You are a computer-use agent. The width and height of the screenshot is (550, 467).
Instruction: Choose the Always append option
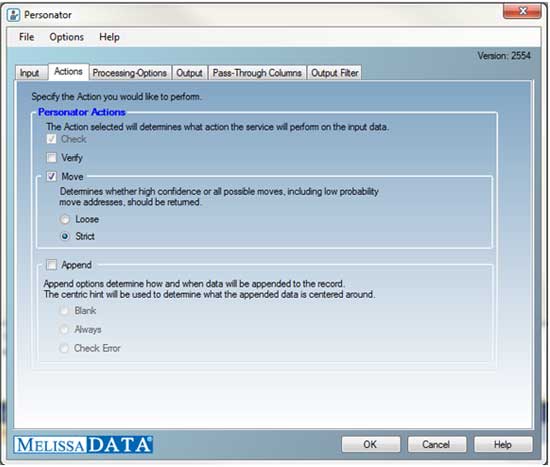point(64,329)
